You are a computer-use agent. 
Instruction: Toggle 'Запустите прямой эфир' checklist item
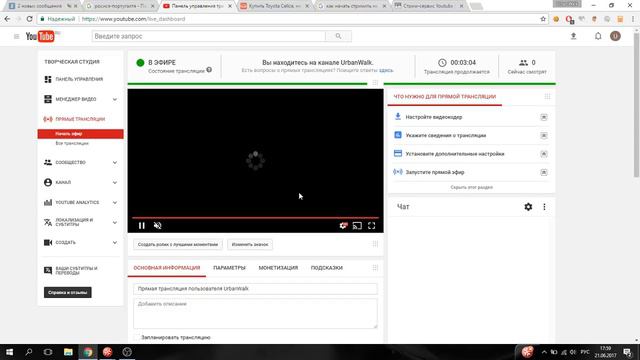point(544,172)
